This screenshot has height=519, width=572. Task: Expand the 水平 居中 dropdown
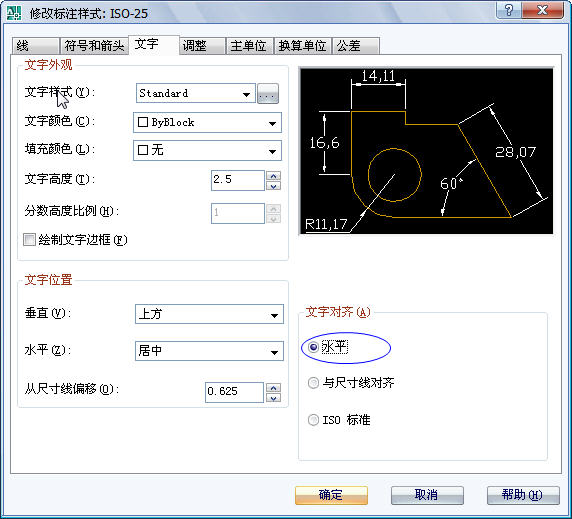pyautogui.click(x=209, y=351)
